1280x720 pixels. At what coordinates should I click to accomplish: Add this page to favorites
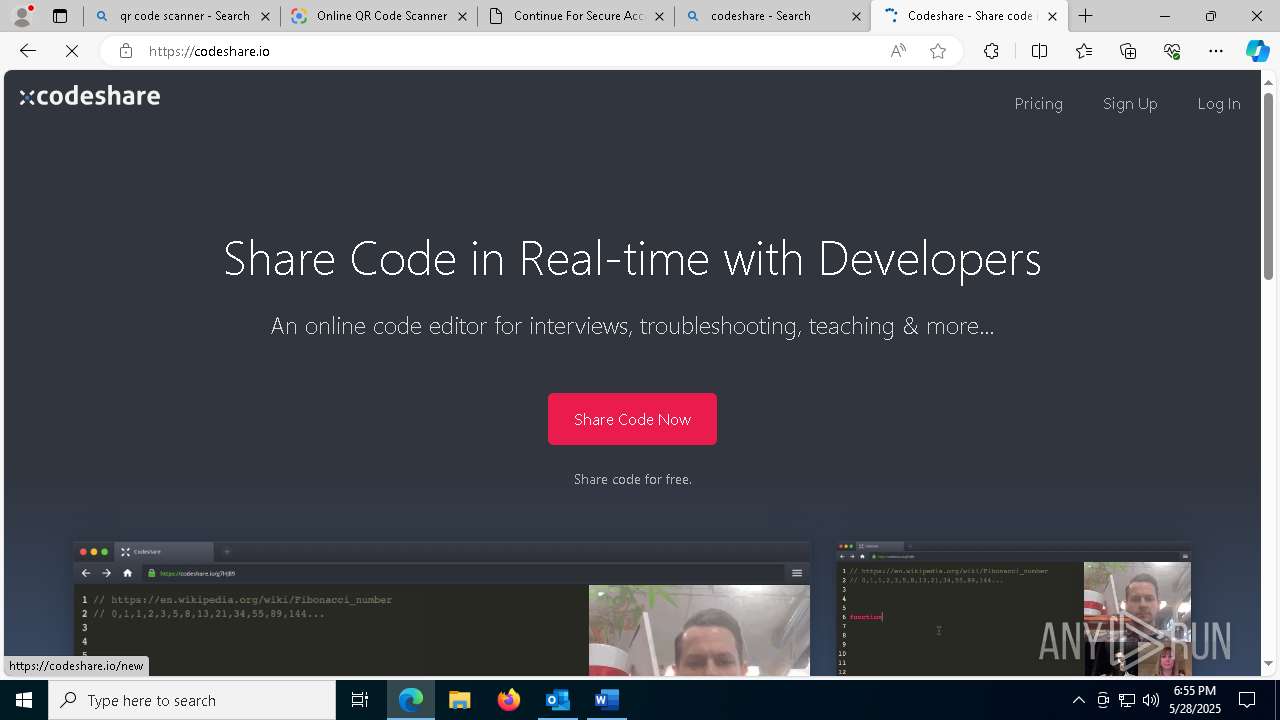pyautogui.click(x=938, y=51)
